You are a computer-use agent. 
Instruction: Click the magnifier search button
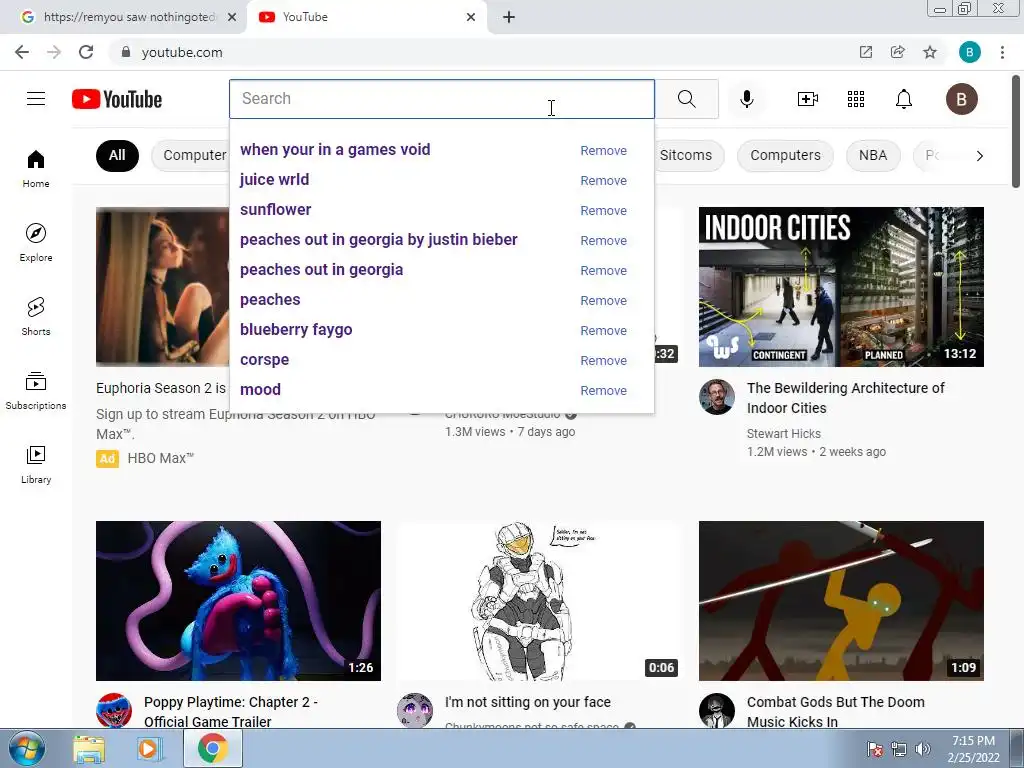(x=686, y=99)
